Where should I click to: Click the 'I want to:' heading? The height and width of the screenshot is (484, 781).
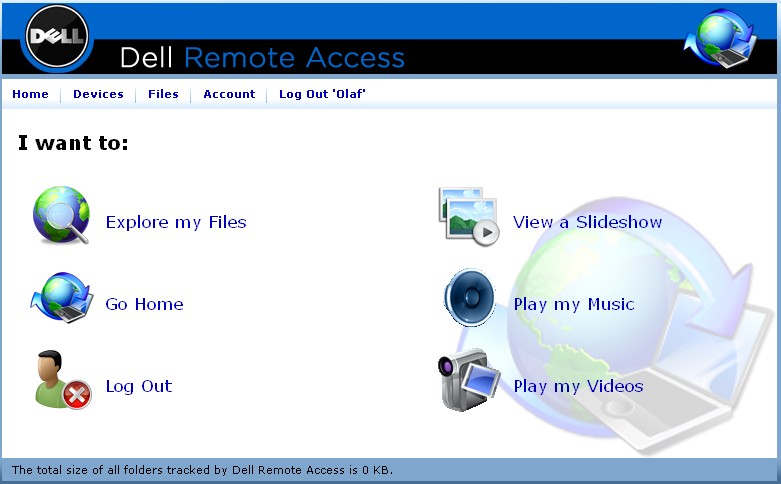coord(73,143)
